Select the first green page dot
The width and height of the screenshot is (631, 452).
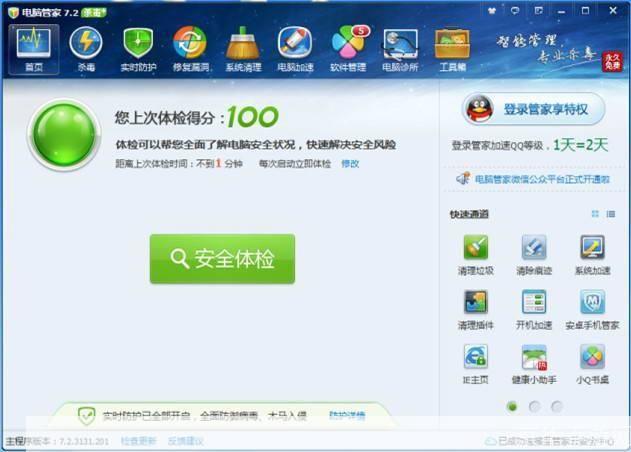(512, 407)
